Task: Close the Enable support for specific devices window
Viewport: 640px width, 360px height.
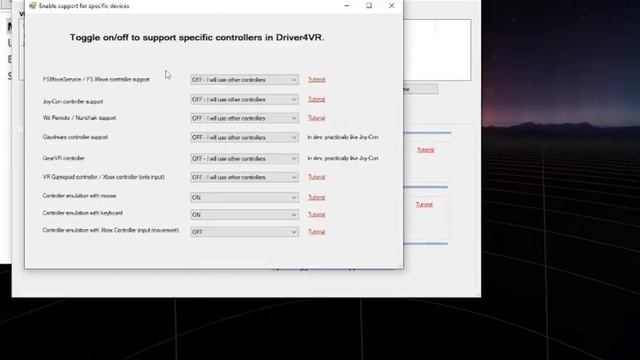Action: click(x=391, y=6)
